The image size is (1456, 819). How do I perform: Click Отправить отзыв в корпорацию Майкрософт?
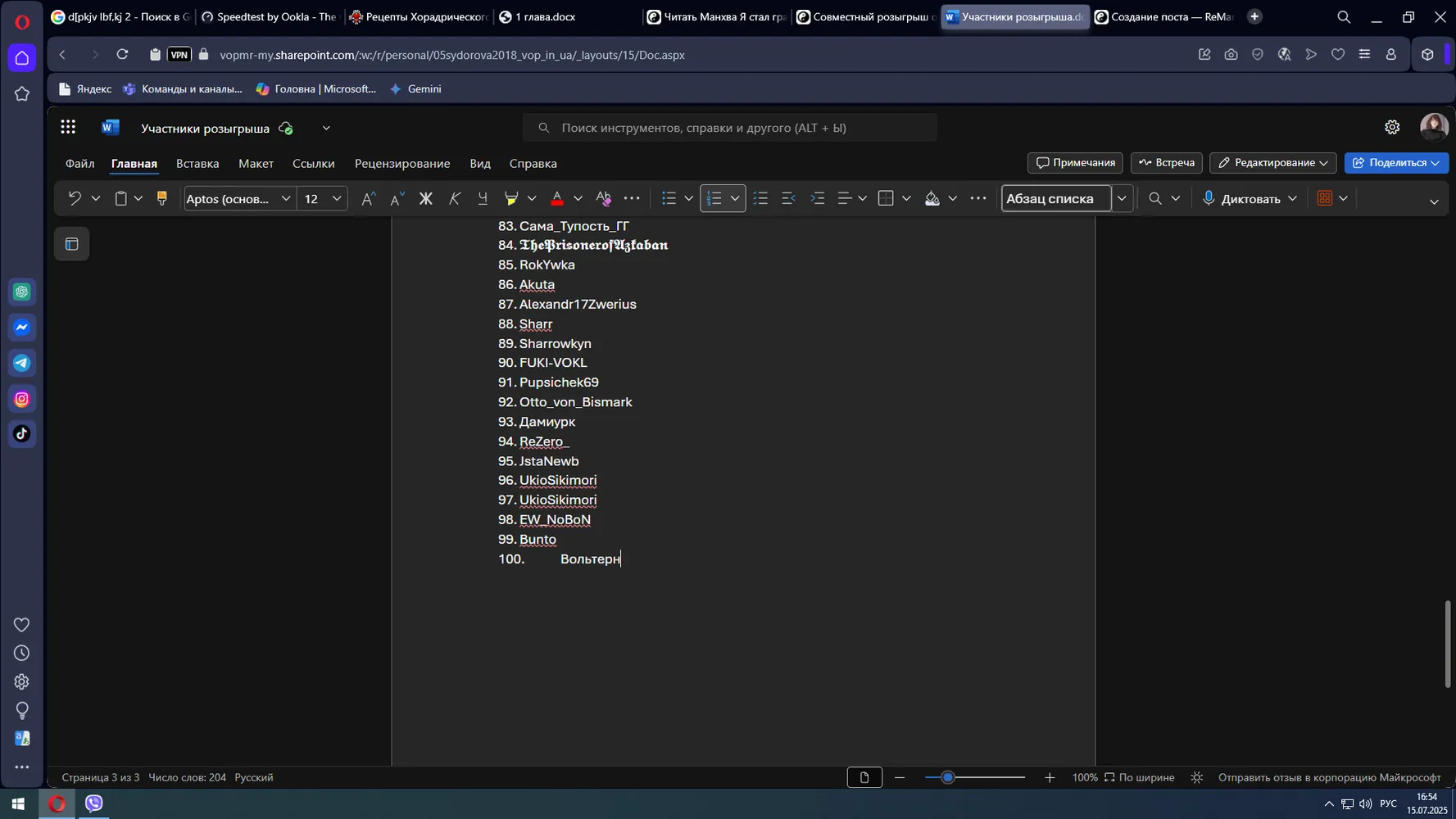1329,777
